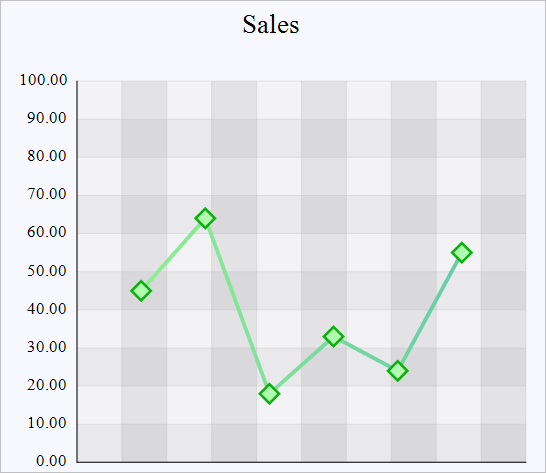Click the 30.00 axis label

pyautogui.click(x=47, y=347)
